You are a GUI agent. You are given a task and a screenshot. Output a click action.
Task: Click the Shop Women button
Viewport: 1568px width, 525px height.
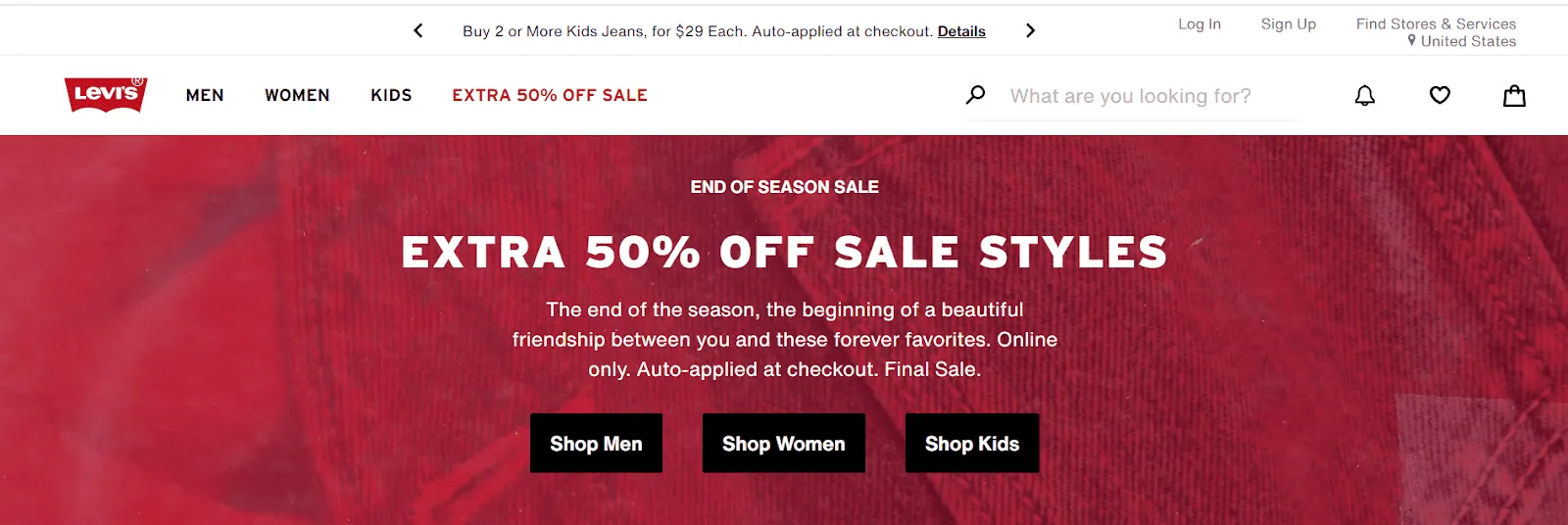(784, 443)
